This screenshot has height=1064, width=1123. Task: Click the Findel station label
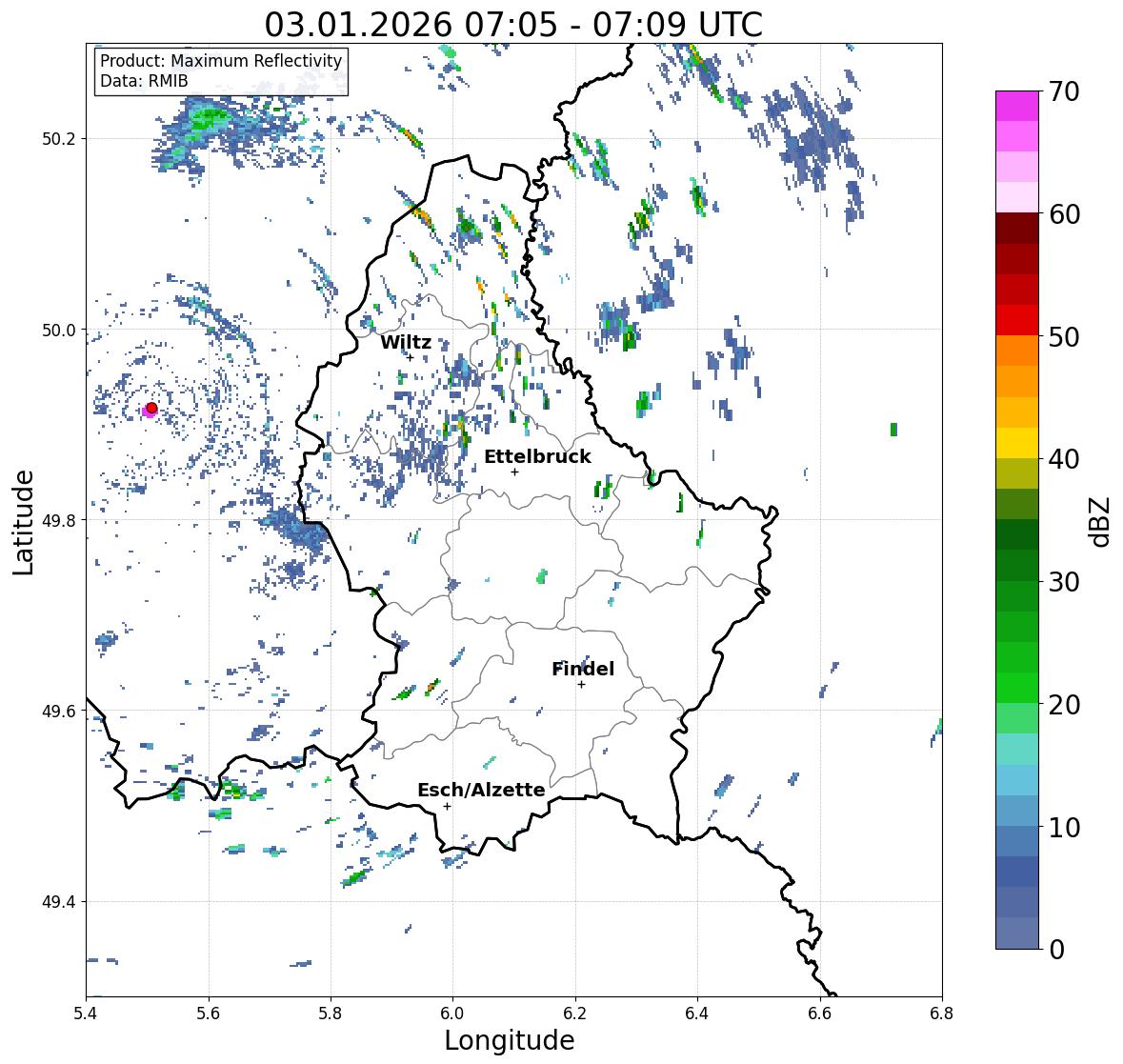(x=583, y=669)
